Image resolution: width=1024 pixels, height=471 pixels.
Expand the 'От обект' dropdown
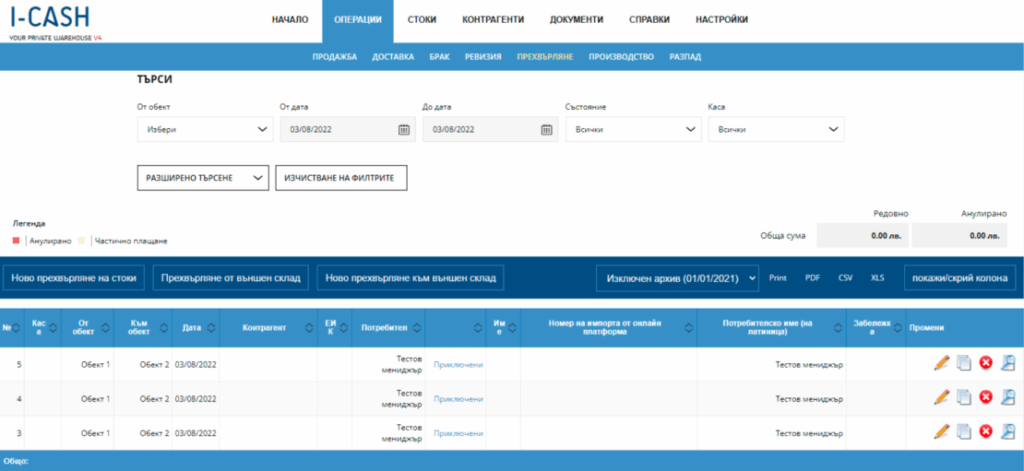coord(205,129)
